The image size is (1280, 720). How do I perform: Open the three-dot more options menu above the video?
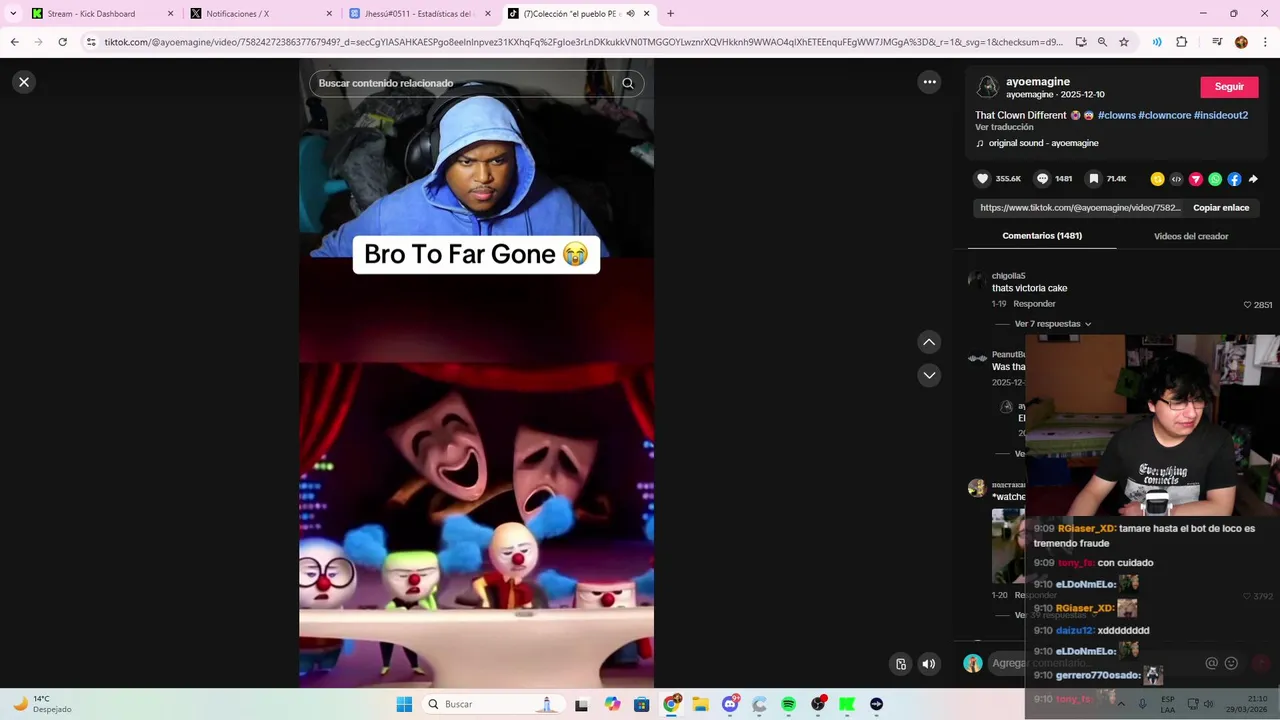click(930, 82)
